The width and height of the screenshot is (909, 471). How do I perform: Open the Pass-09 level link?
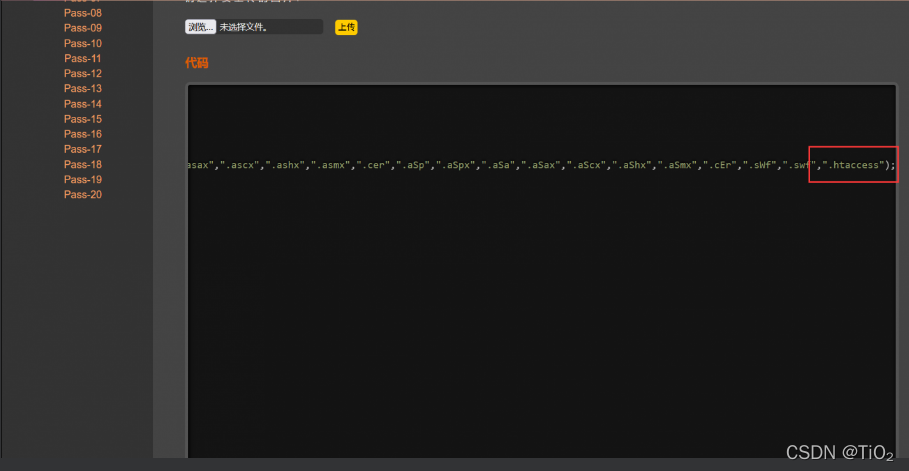point(83,28)
